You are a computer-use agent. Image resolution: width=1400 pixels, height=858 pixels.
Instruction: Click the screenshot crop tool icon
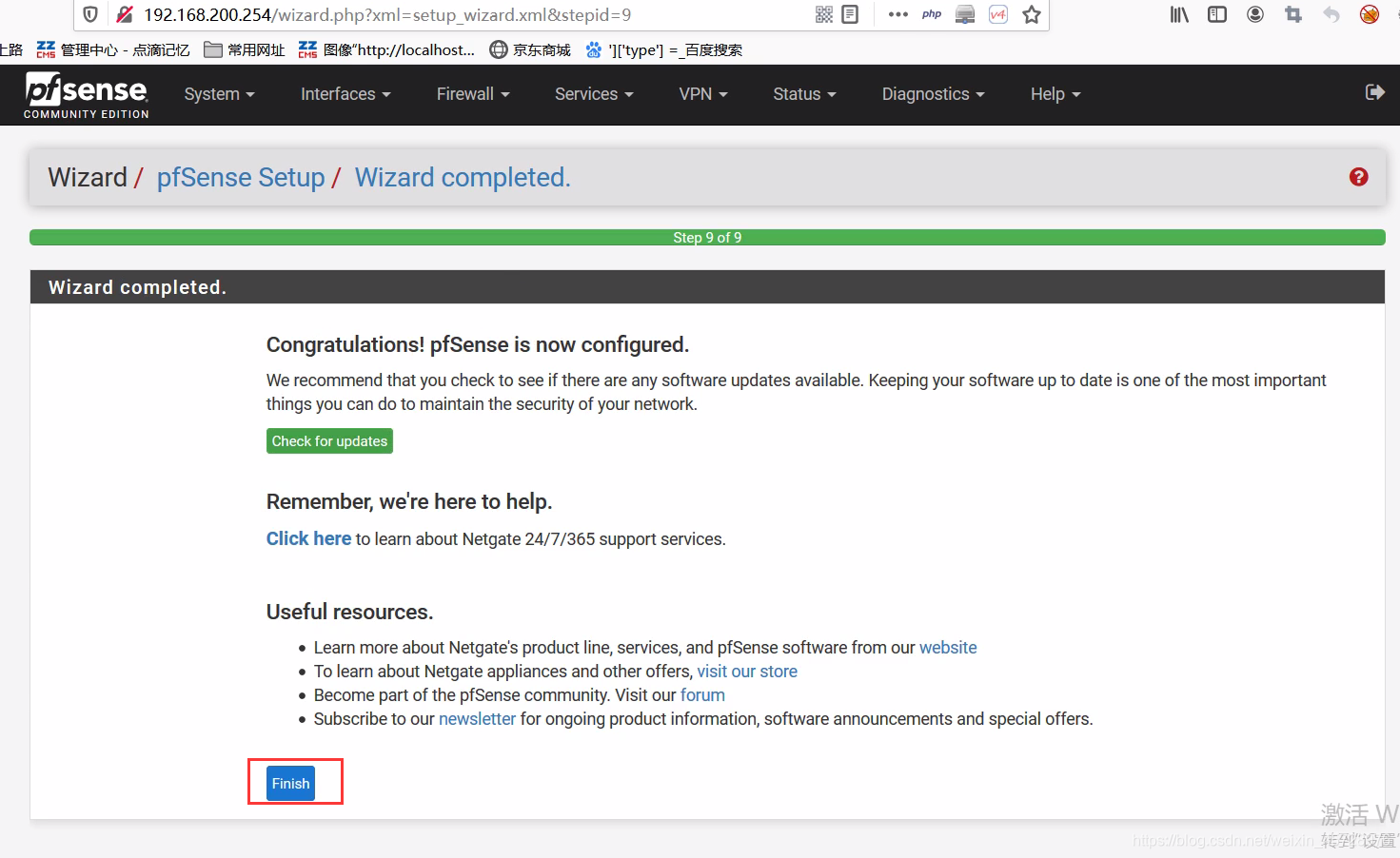coord(1292,14)
